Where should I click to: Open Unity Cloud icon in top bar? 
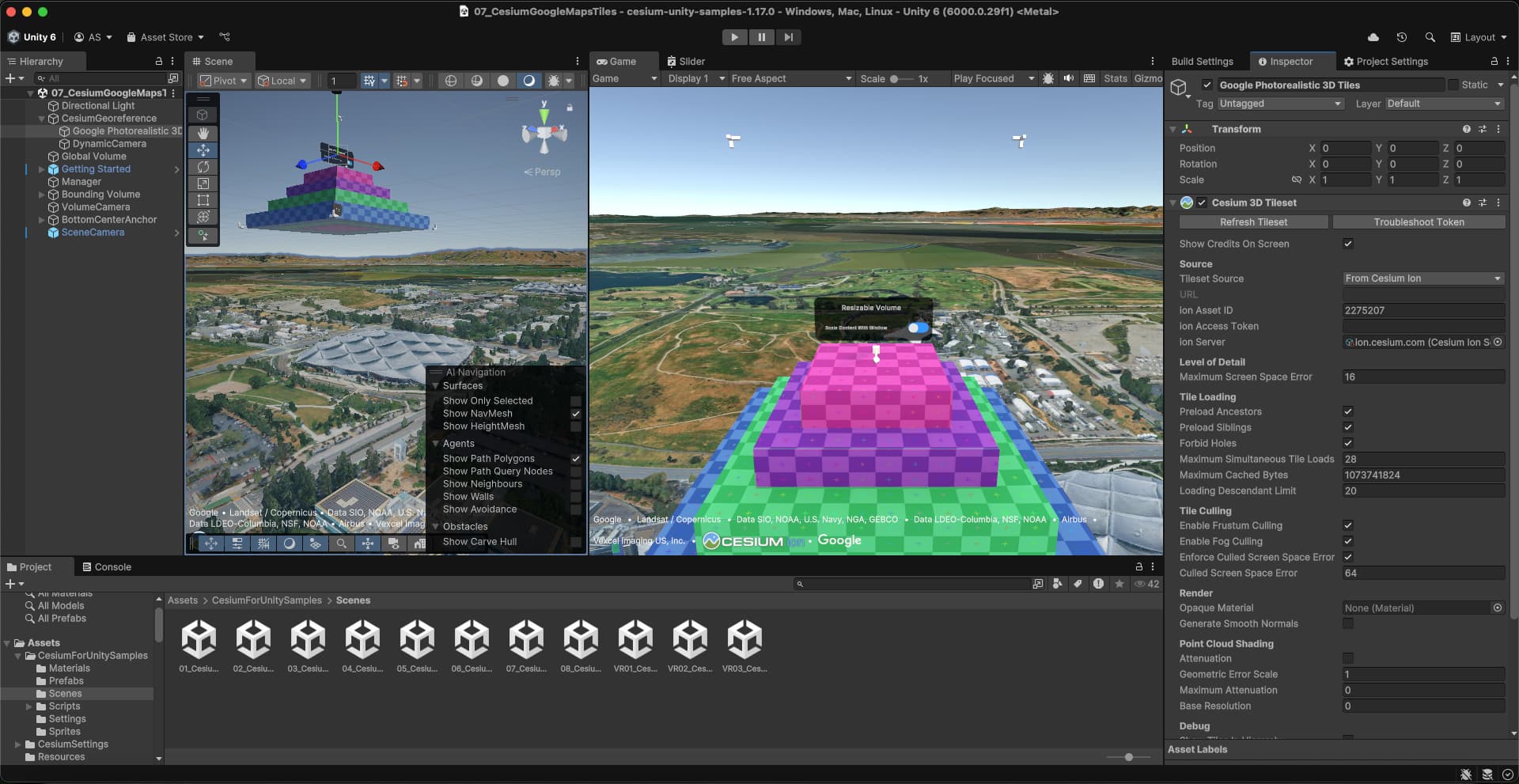tap(1373, 37)
